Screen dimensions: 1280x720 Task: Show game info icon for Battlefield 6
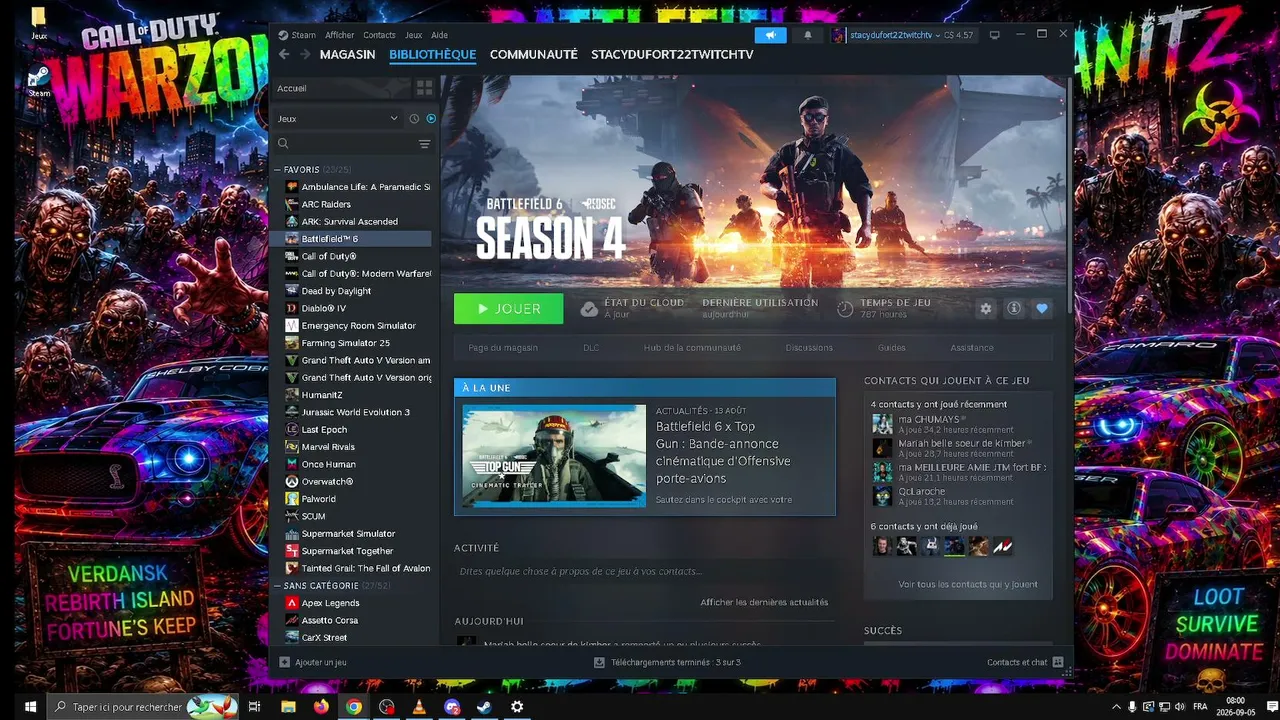tap(1014, 309)
